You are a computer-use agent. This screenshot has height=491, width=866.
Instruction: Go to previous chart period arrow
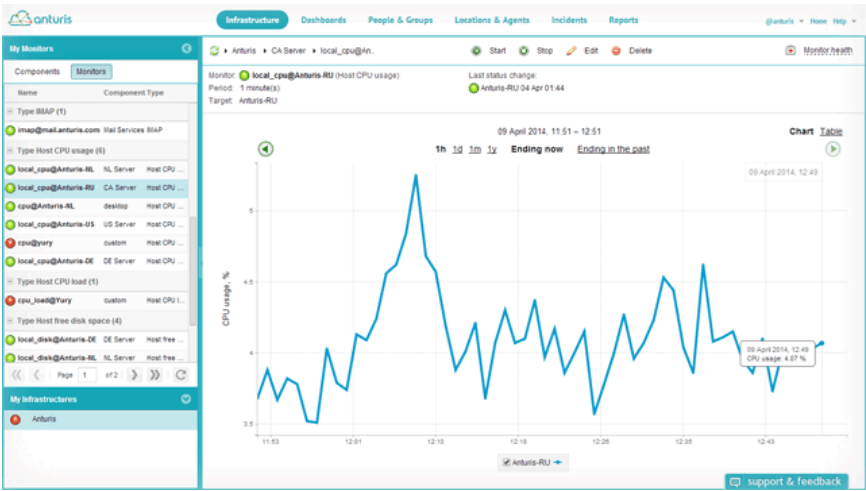click(266, 149)
